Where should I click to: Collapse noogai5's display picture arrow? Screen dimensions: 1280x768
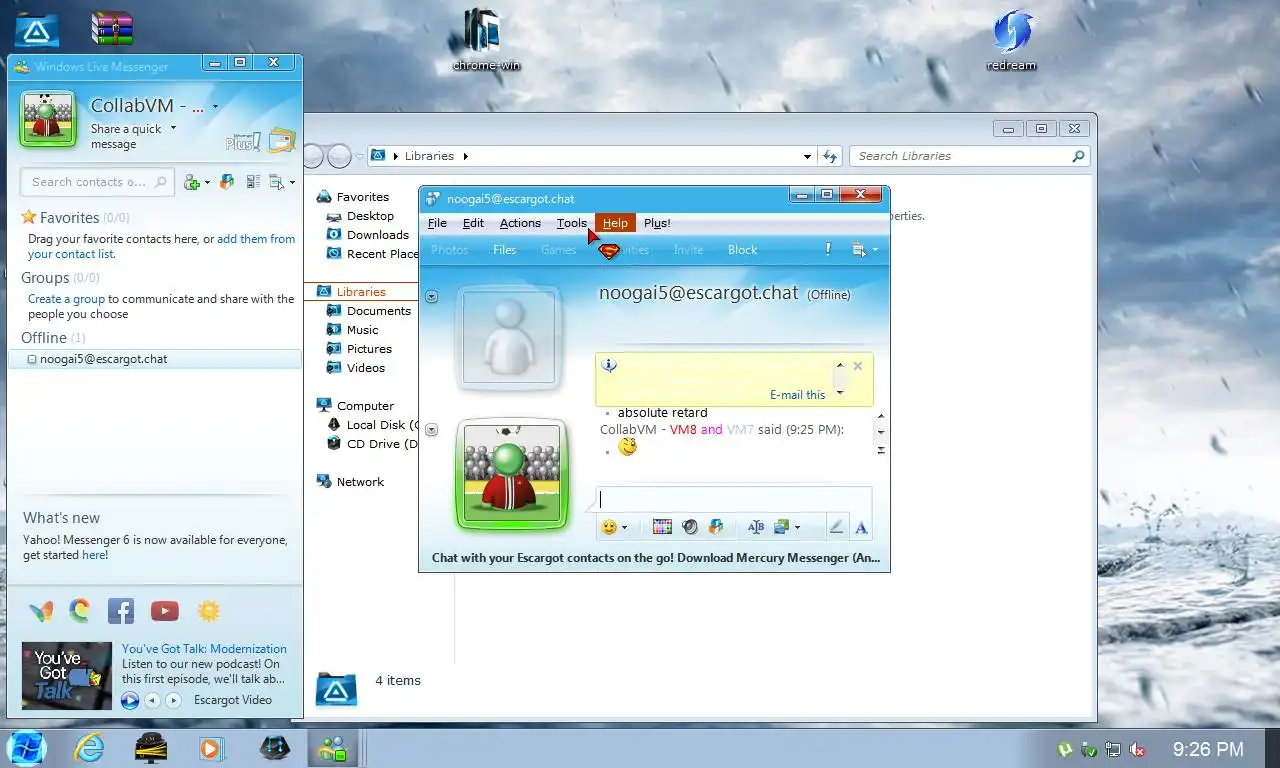coord(431,296)
